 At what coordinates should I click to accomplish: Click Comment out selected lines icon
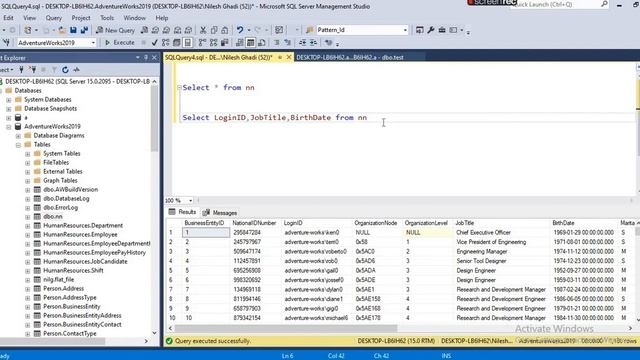click(x=277, y=42)
